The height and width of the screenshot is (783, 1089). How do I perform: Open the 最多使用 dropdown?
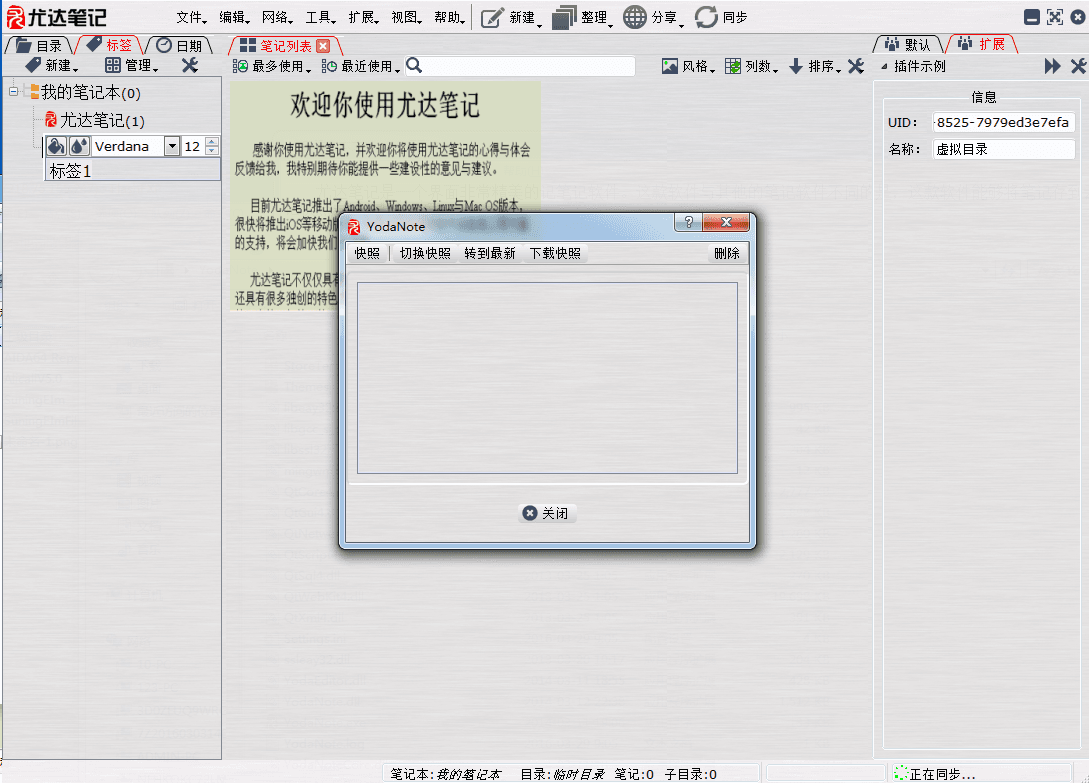[x=272, y=66]
